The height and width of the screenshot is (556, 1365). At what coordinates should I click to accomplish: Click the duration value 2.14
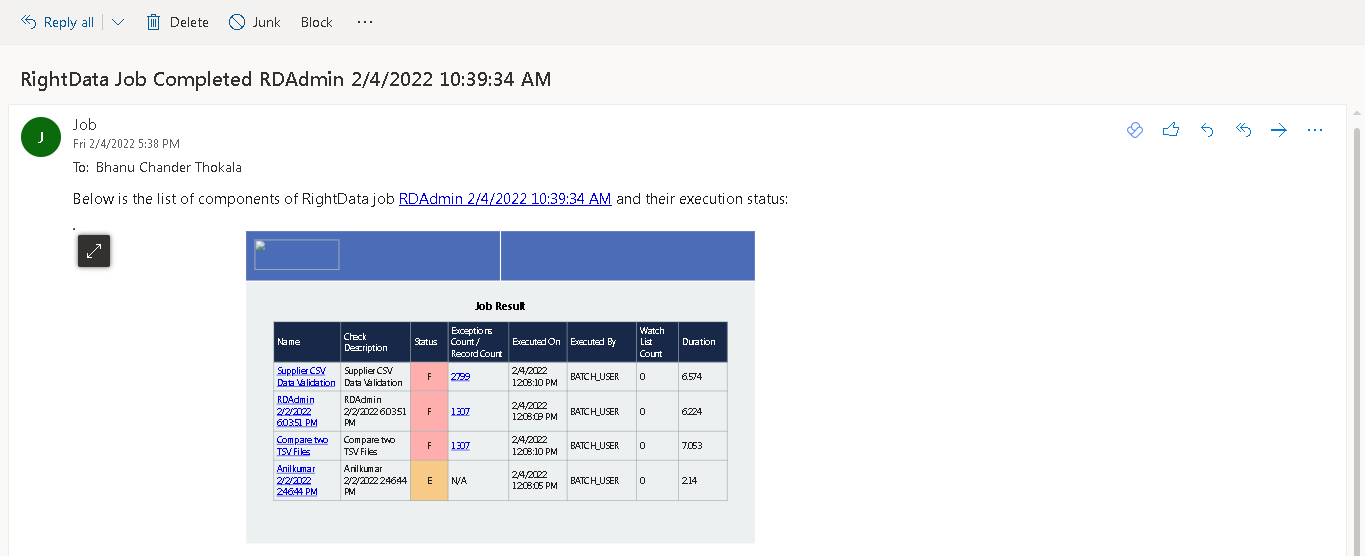tap(689, 480)
